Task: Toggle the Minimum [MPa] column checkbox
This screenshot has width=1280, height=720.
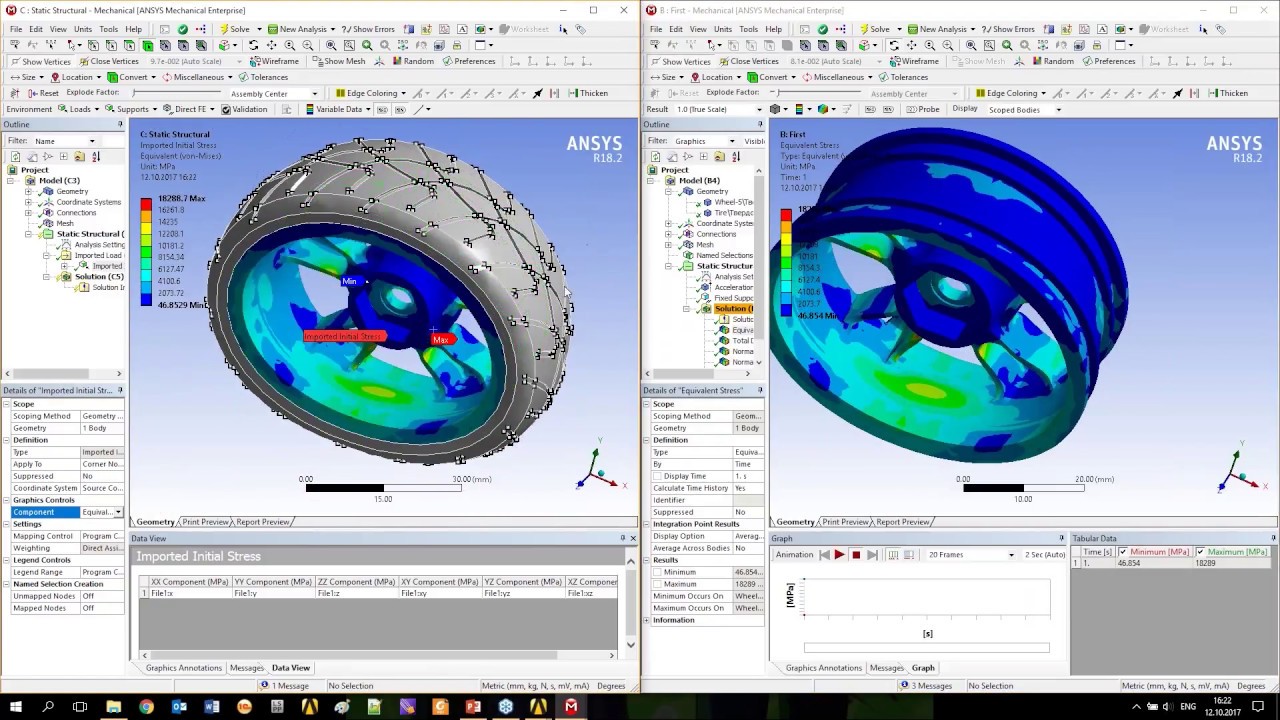Action: [1123, 552]
